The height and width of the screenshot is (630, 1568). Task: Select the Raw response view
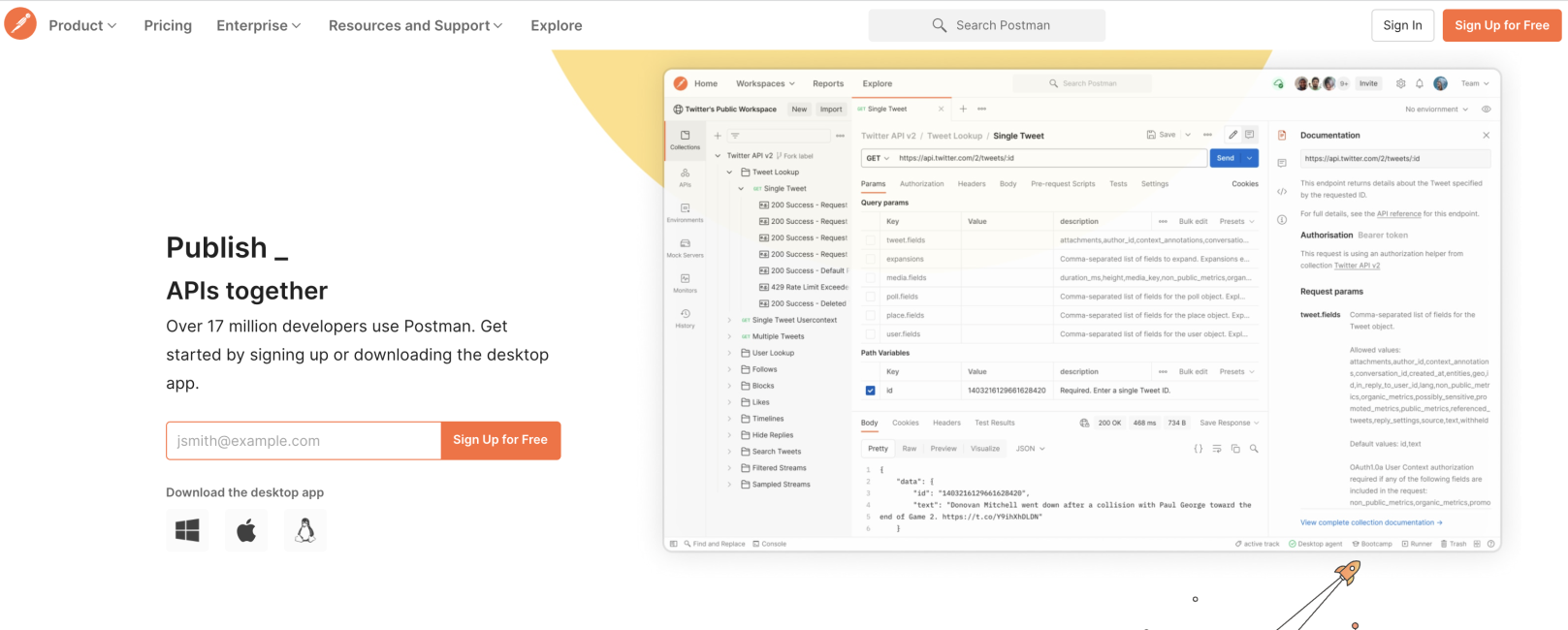tap(910, 449)
